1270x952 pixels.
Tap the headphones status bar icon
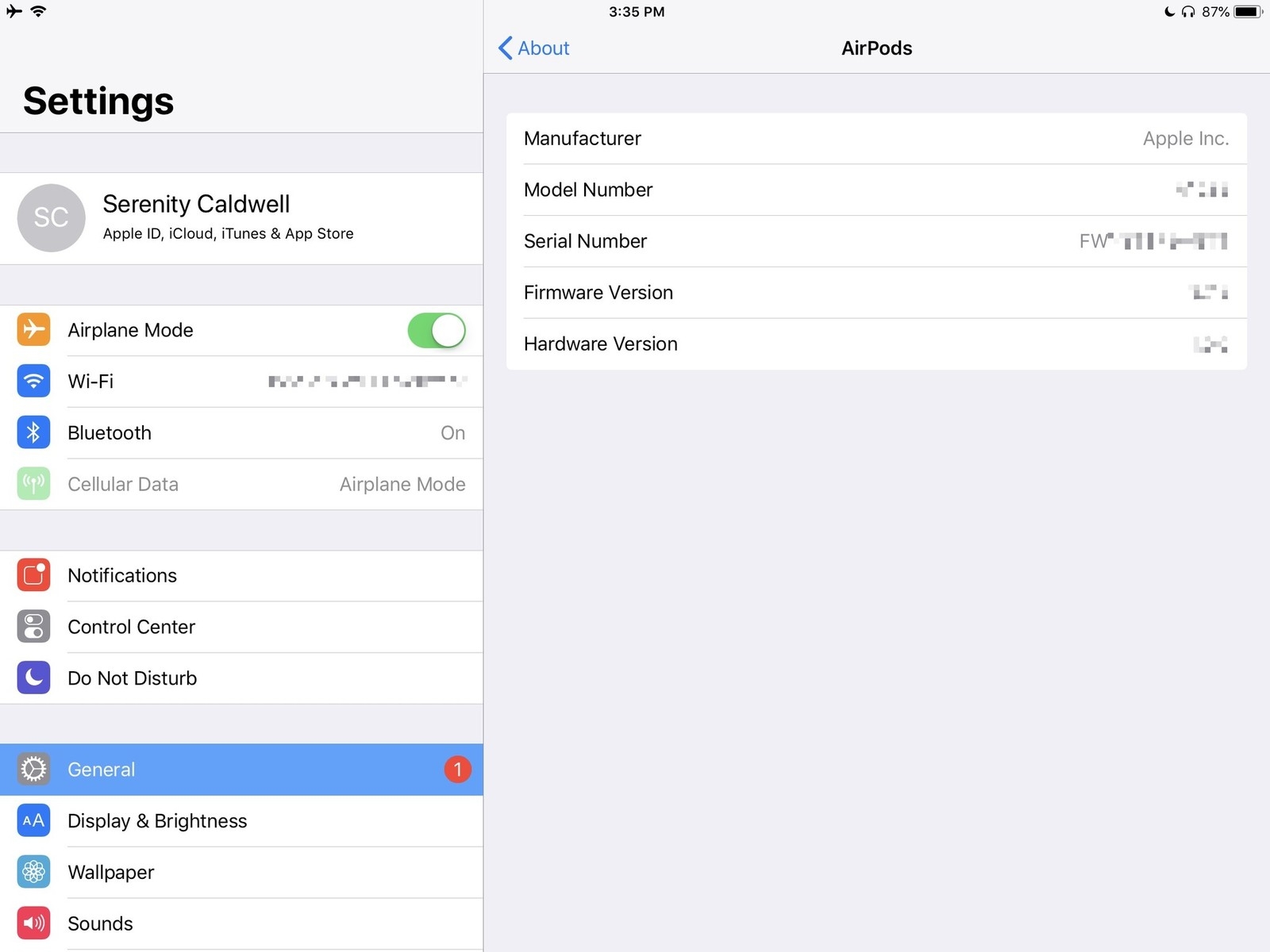pos(1188,12)
